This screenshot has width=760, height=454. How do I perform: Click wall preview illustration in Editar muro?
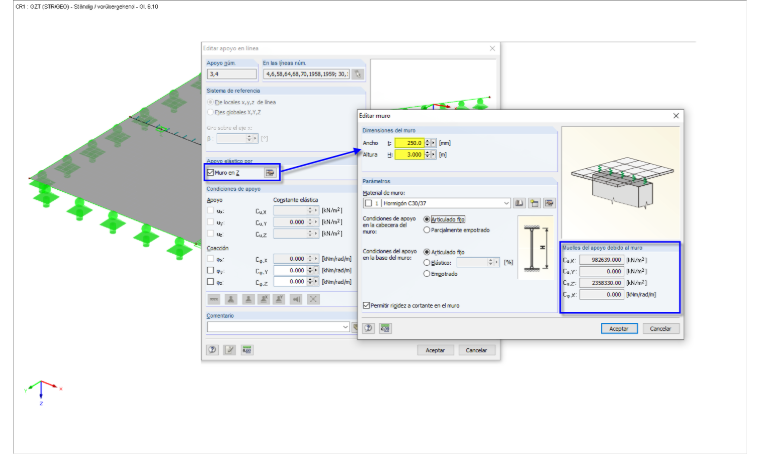(621, 184)
